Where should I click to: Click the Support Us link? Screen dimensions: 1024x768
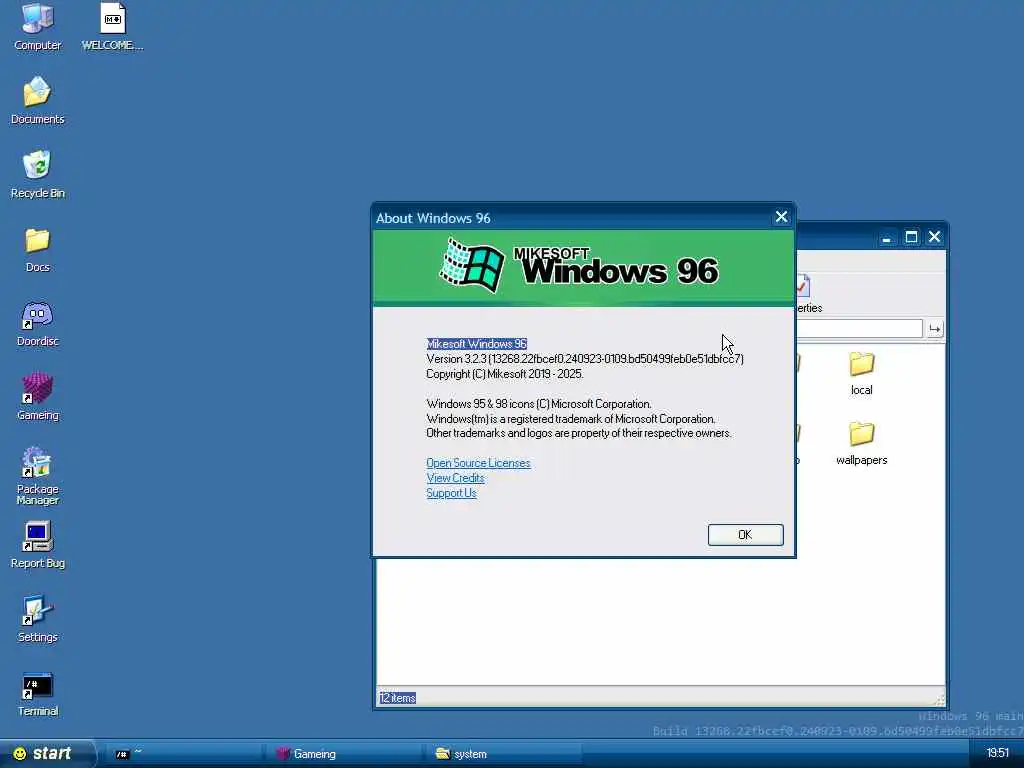pyautogui.click(x=451, y=493)
